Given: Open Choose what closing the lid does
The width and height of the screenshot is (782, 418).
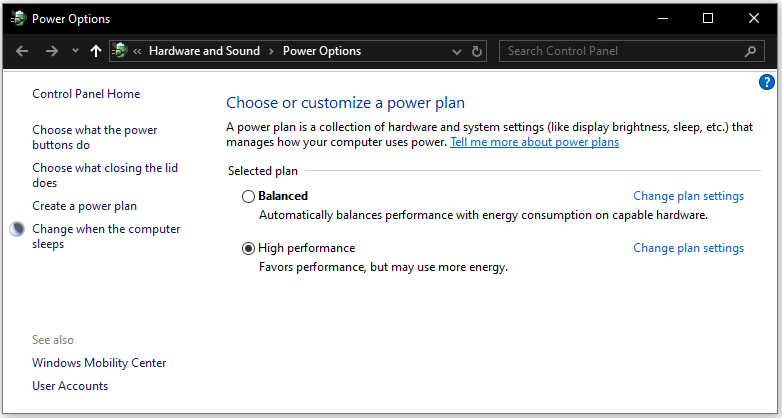Looking at the screenshot, I should (x=105, y=175).
